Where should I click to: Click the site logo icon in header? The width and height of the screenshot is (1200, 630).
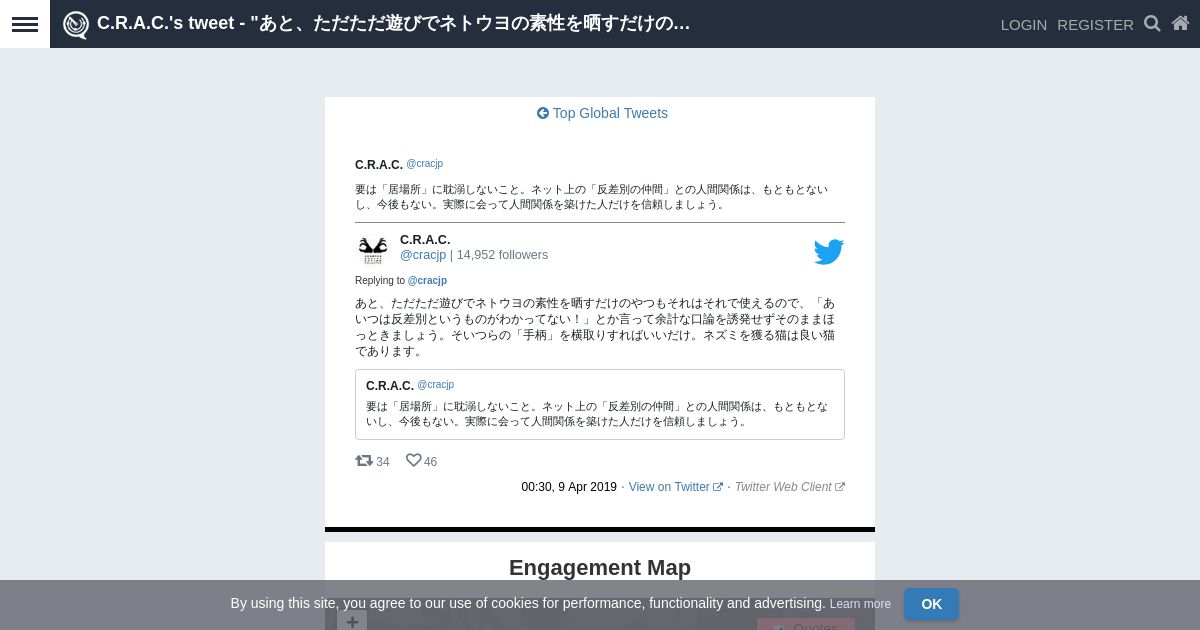76,24
